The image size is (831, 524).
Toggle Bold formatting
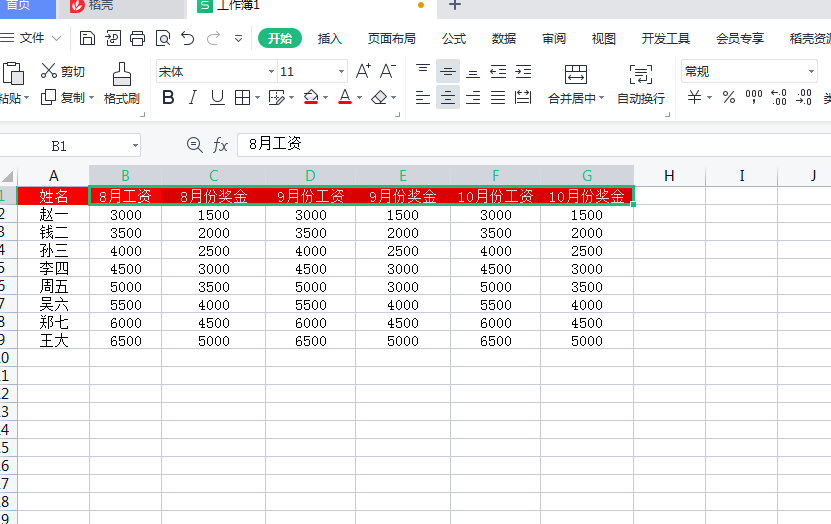pyautogui.click(x=168, y=97)
